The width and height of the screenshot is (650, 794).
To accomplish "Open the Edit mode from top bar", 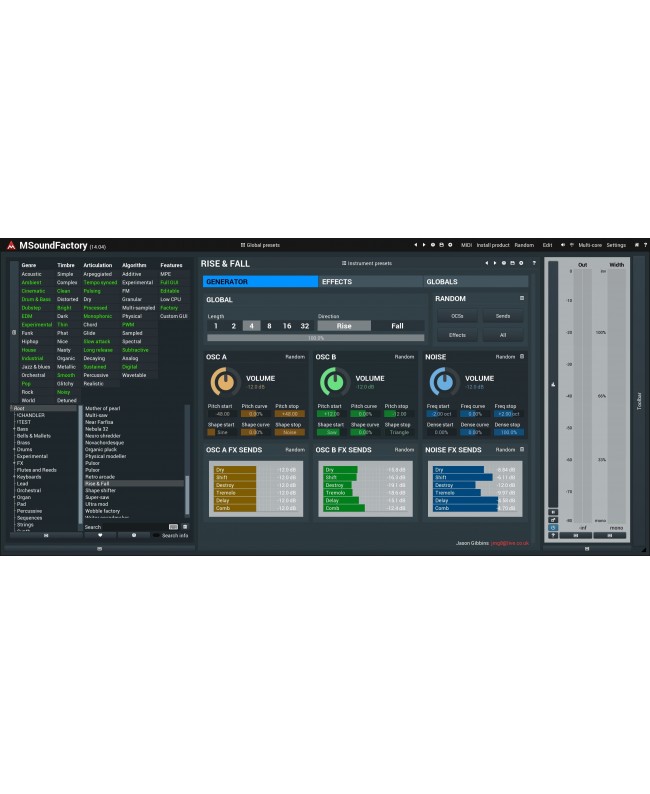I will coord(547,245).
